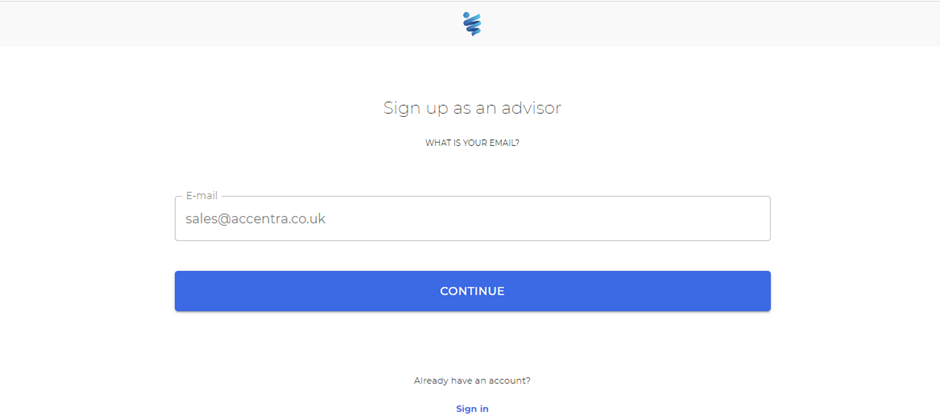Click the 'sales' portion of the email address

coord(199,219)
